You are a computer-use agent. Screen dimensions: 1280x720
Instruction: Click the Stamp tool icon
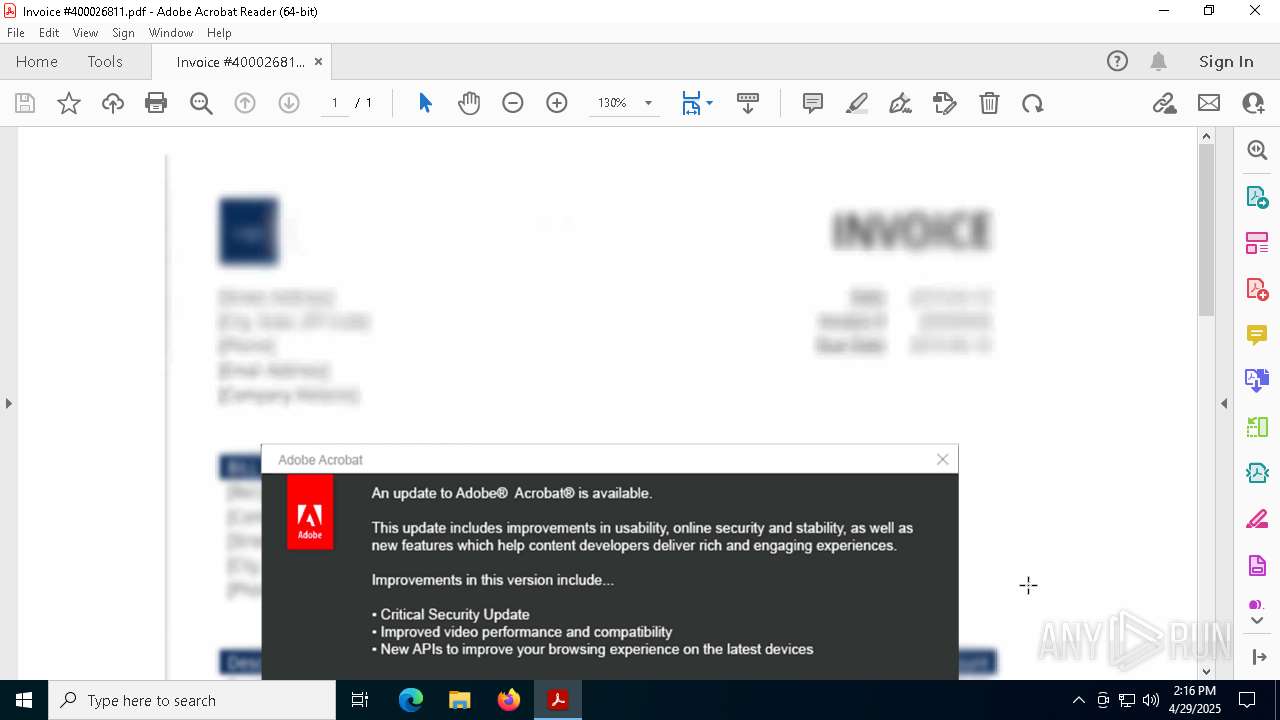945,103
